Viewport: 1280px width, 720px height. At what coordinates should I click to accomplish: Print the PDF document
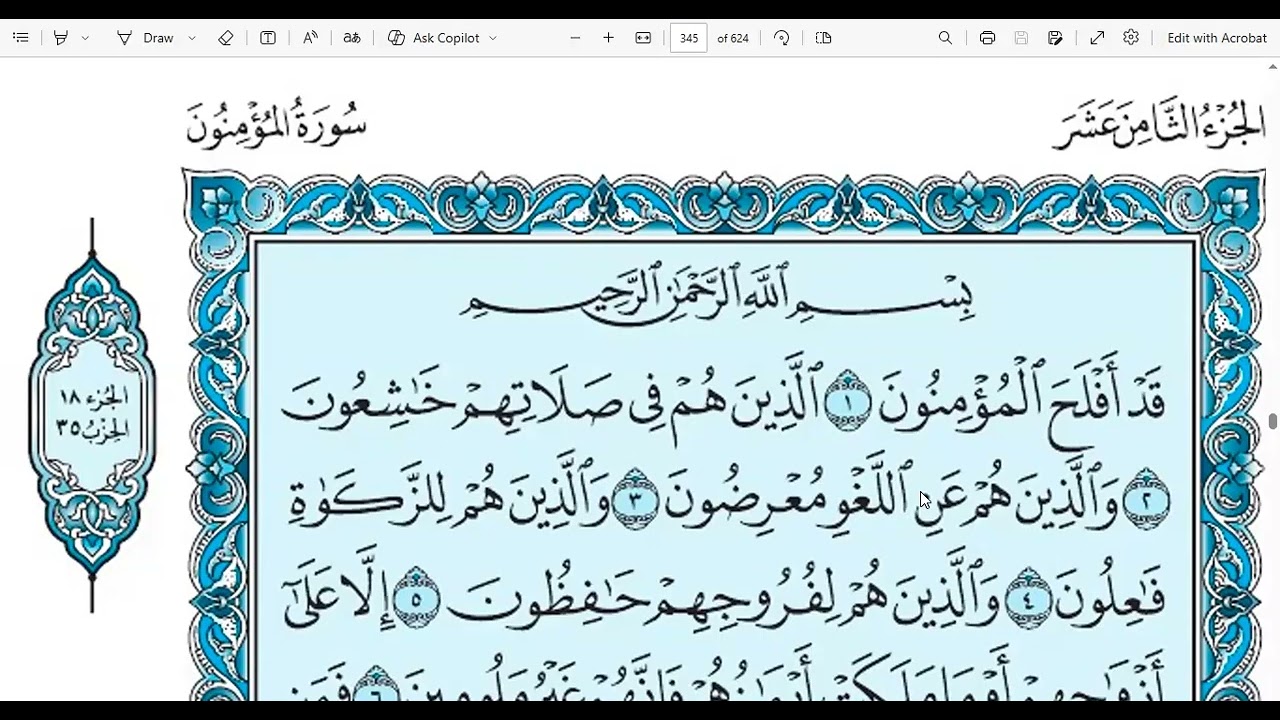988,38
